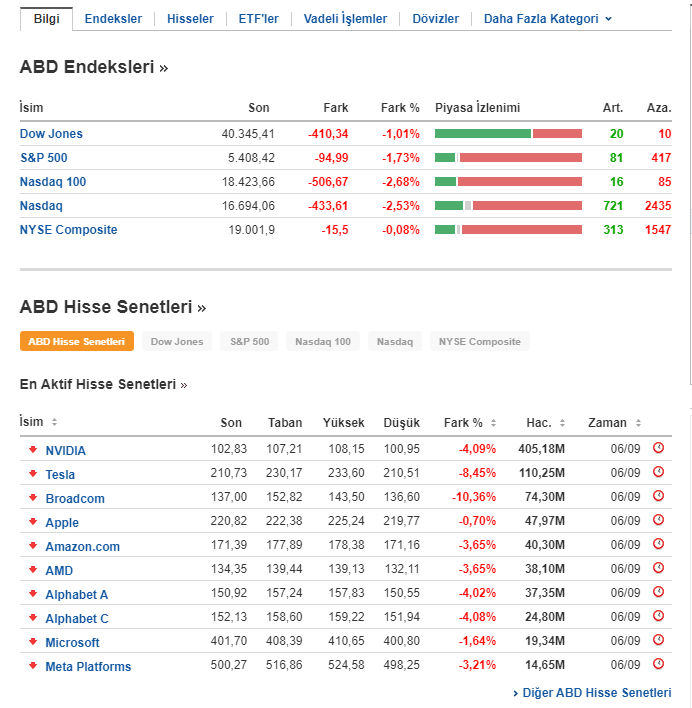Click the red down arrow beside Broadcom
Viewport: 692px width, 708px height.
pyautogui.click(x=32, y=498)
